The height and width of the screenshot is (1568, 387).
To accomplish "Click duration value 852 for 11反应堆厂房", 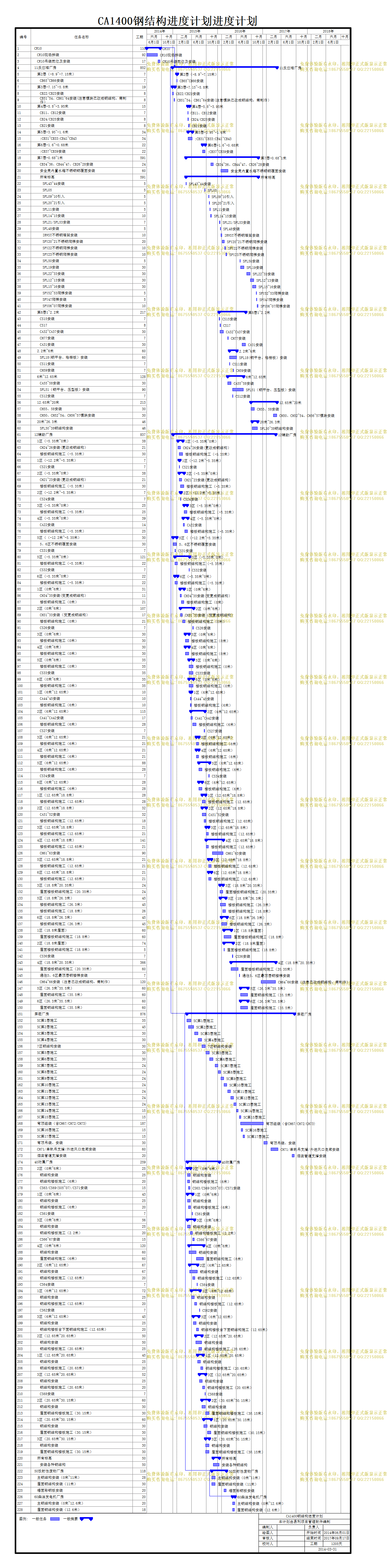I will pos(143,67).
